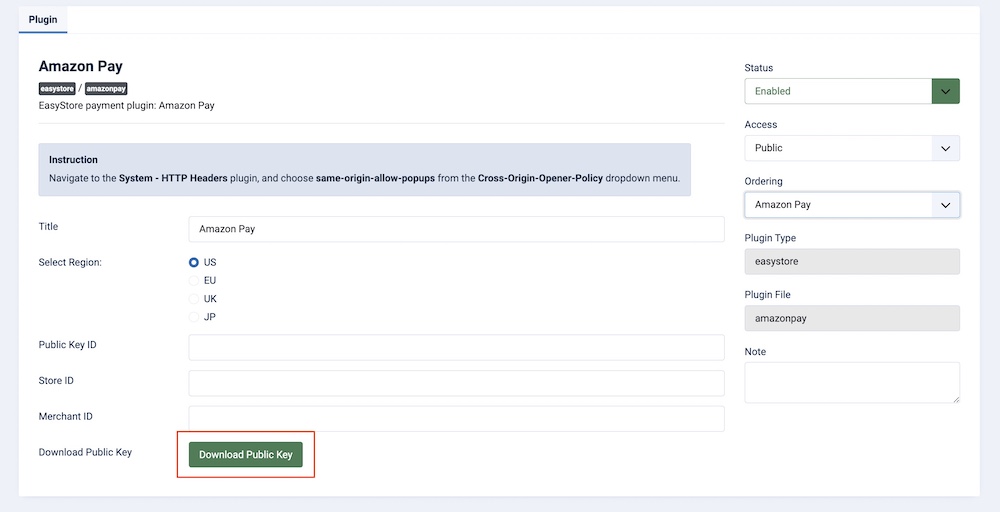
Task: Open the Status dropdown showing Enabled
Action: click(852, 91)
